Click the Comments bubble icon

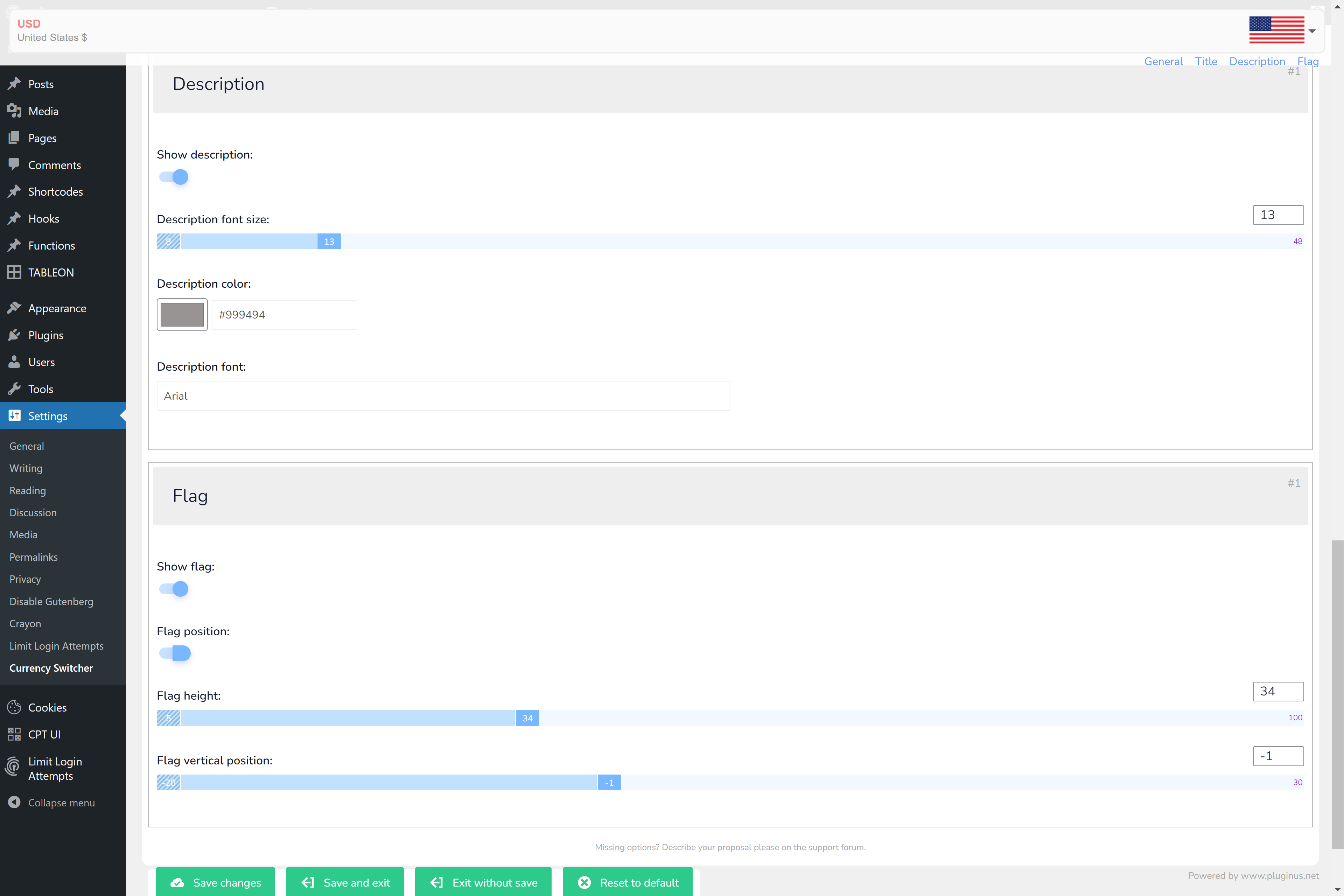(14, 164)
